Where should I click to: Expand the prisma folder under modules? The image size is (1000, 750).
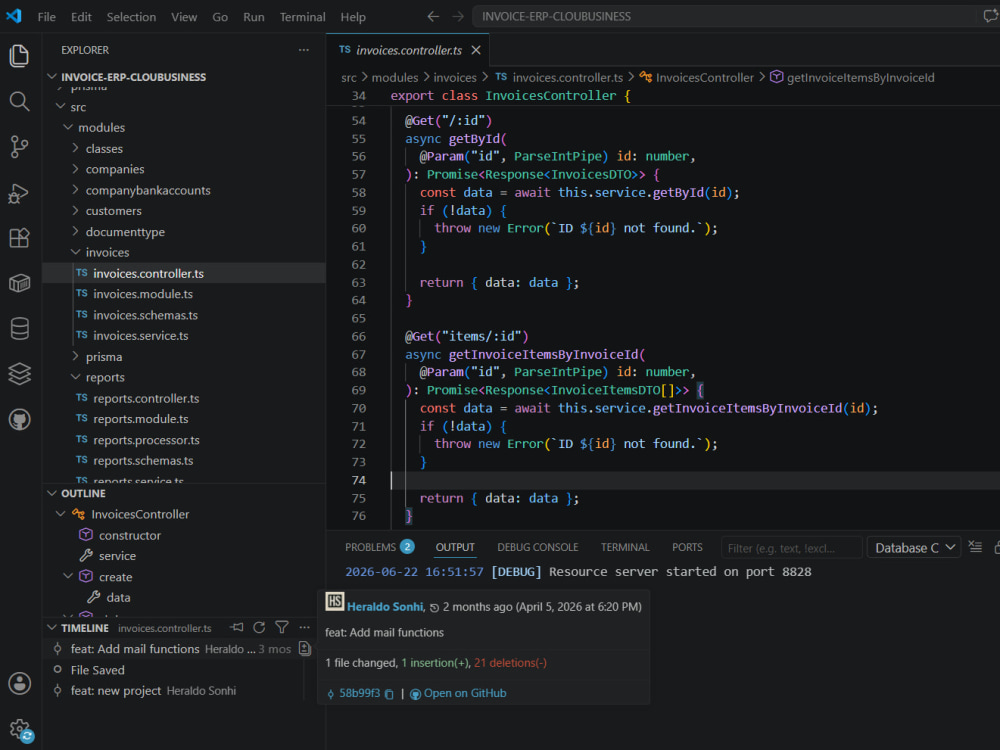(x=75, y=357)
